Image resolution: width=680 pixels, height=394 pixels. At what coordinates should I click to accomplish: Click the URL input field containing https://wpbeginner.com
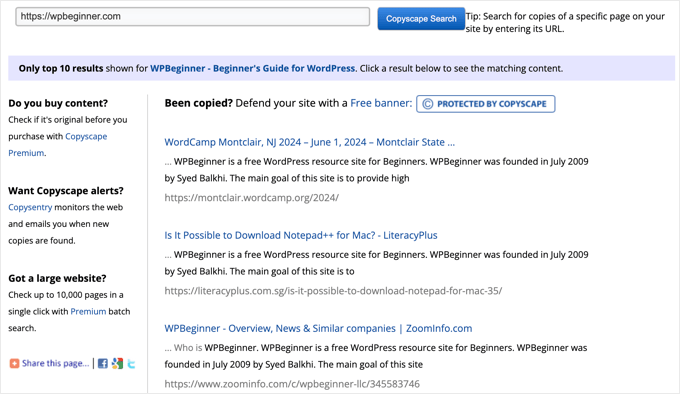click(193, 16)
